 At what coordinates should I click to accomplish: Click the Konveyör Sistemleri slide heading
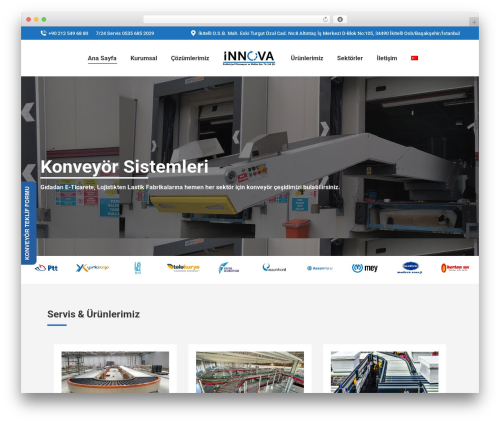click(x=125, y=167)
